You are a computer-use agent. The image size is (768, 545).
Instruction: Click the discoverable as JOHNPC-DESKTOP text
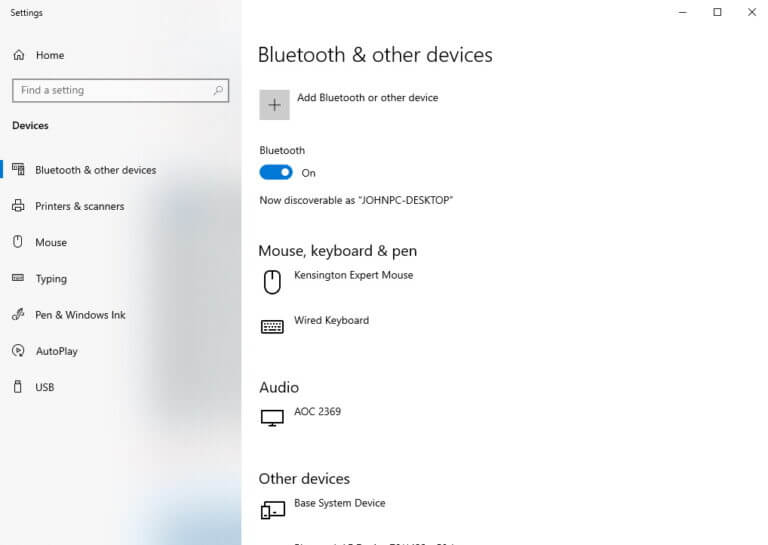point(356,200)
